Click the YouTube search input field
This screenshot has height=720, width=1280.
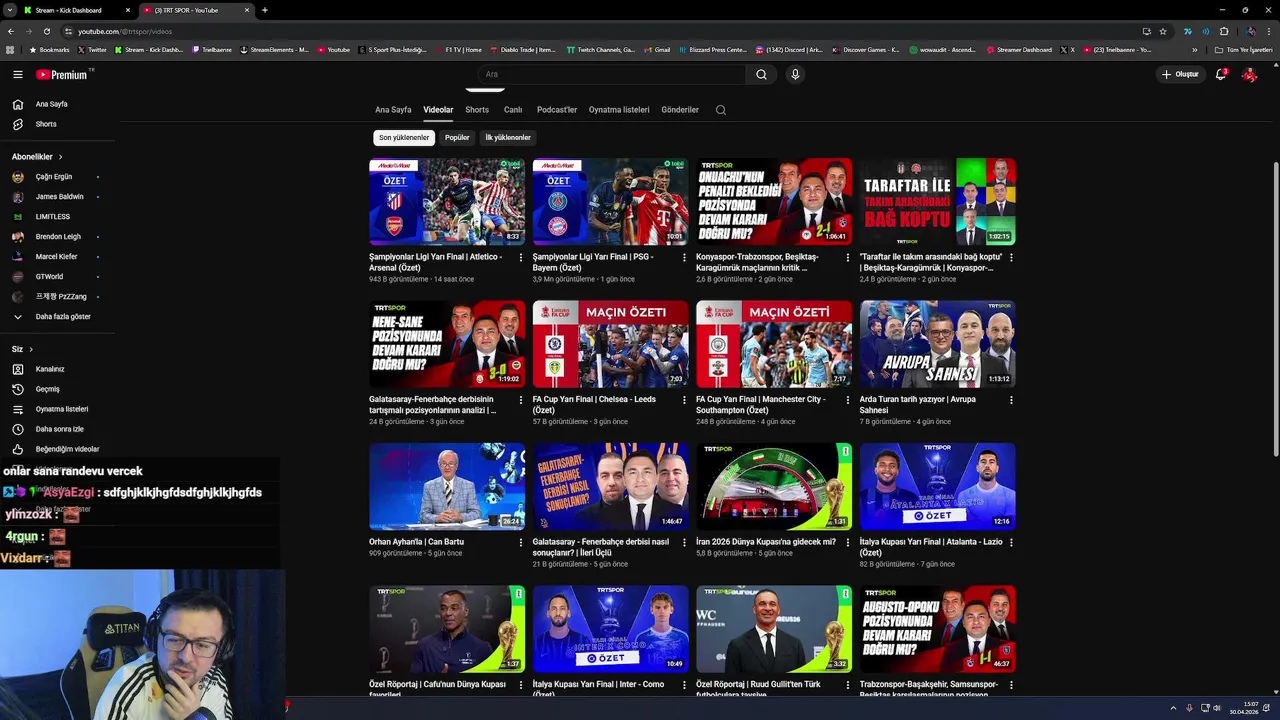612,74
